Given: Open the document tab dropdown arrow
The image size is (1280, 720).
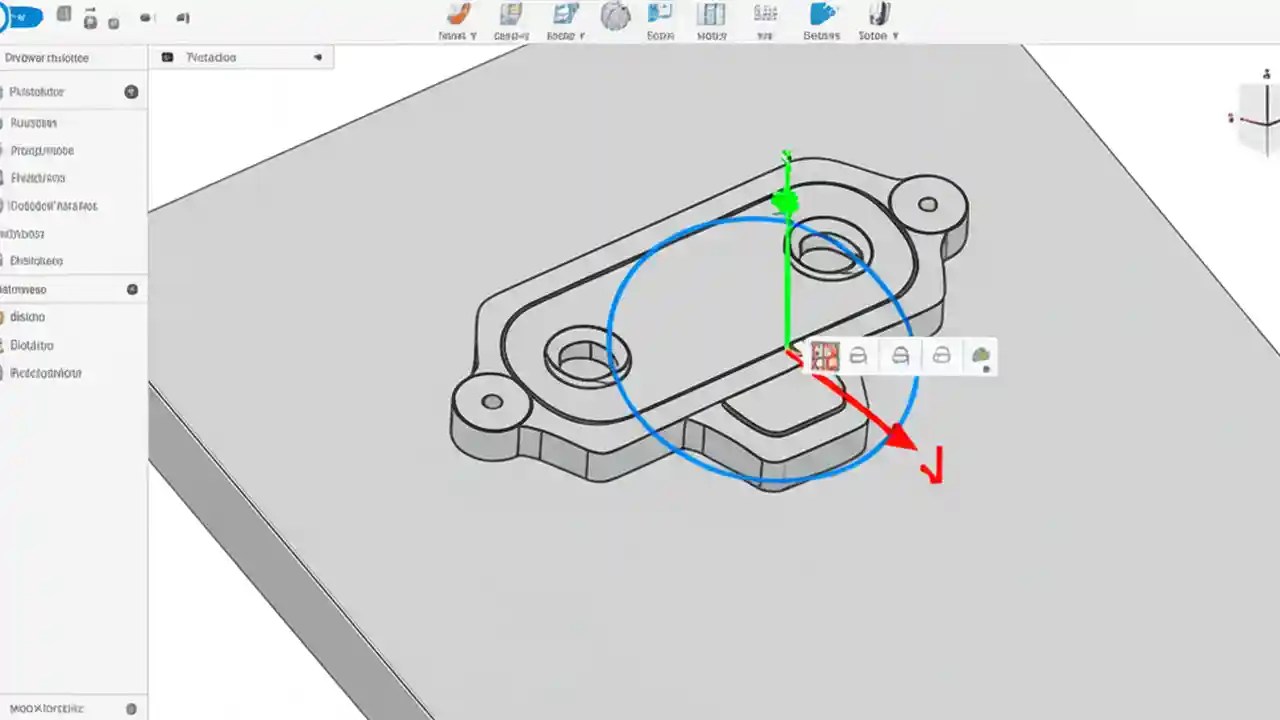Looking at the screenshot, I should pos(317,57).
